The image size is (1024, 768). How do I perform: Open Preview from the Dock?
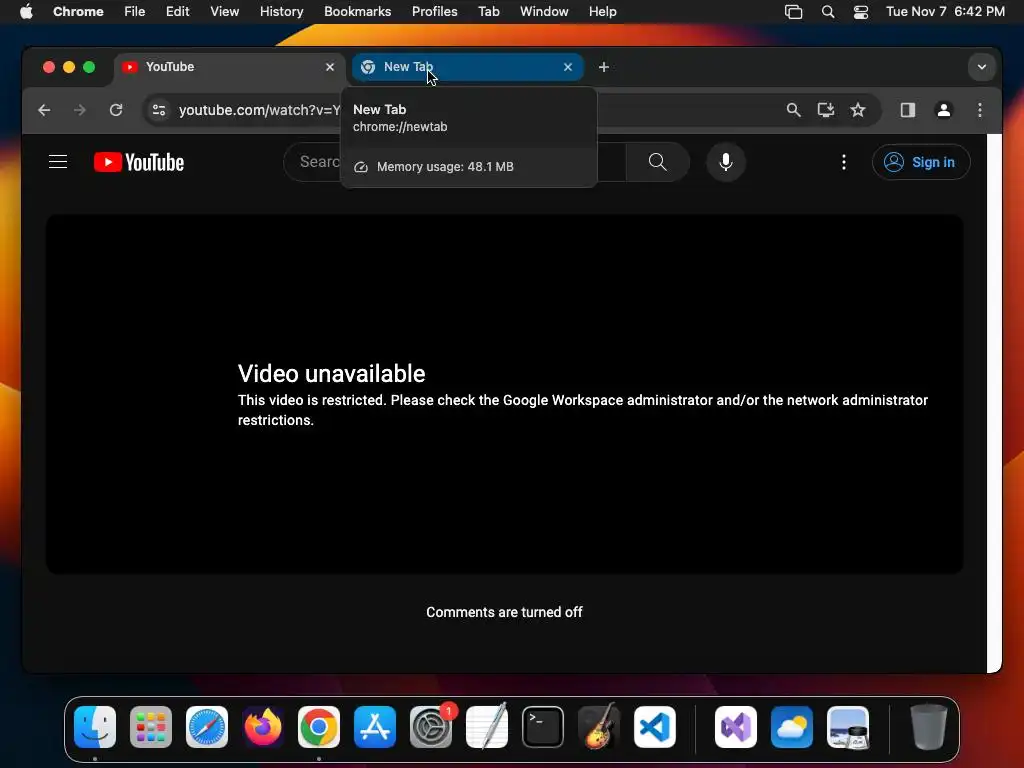848,727
